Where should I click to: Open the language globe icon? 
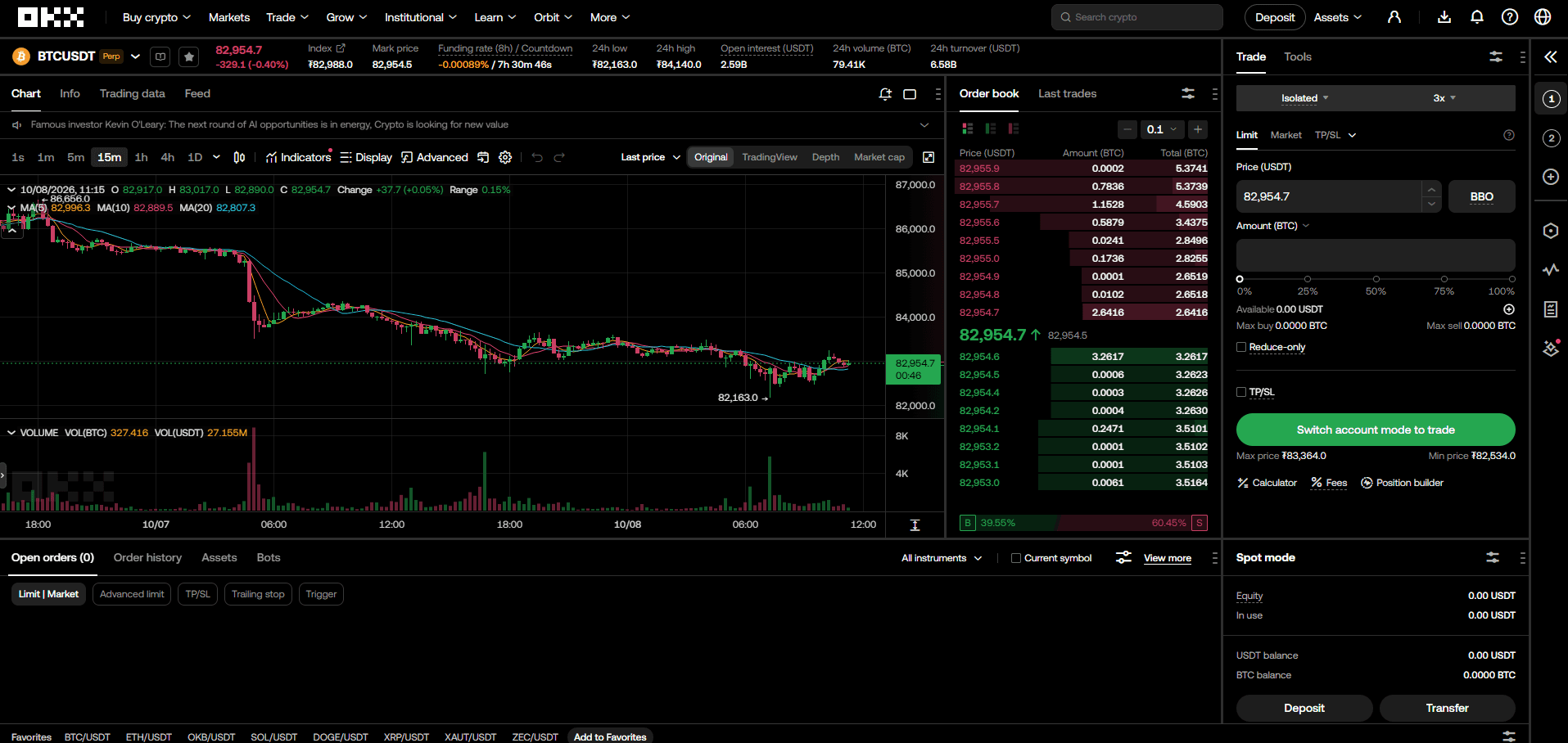point(1543,17)
